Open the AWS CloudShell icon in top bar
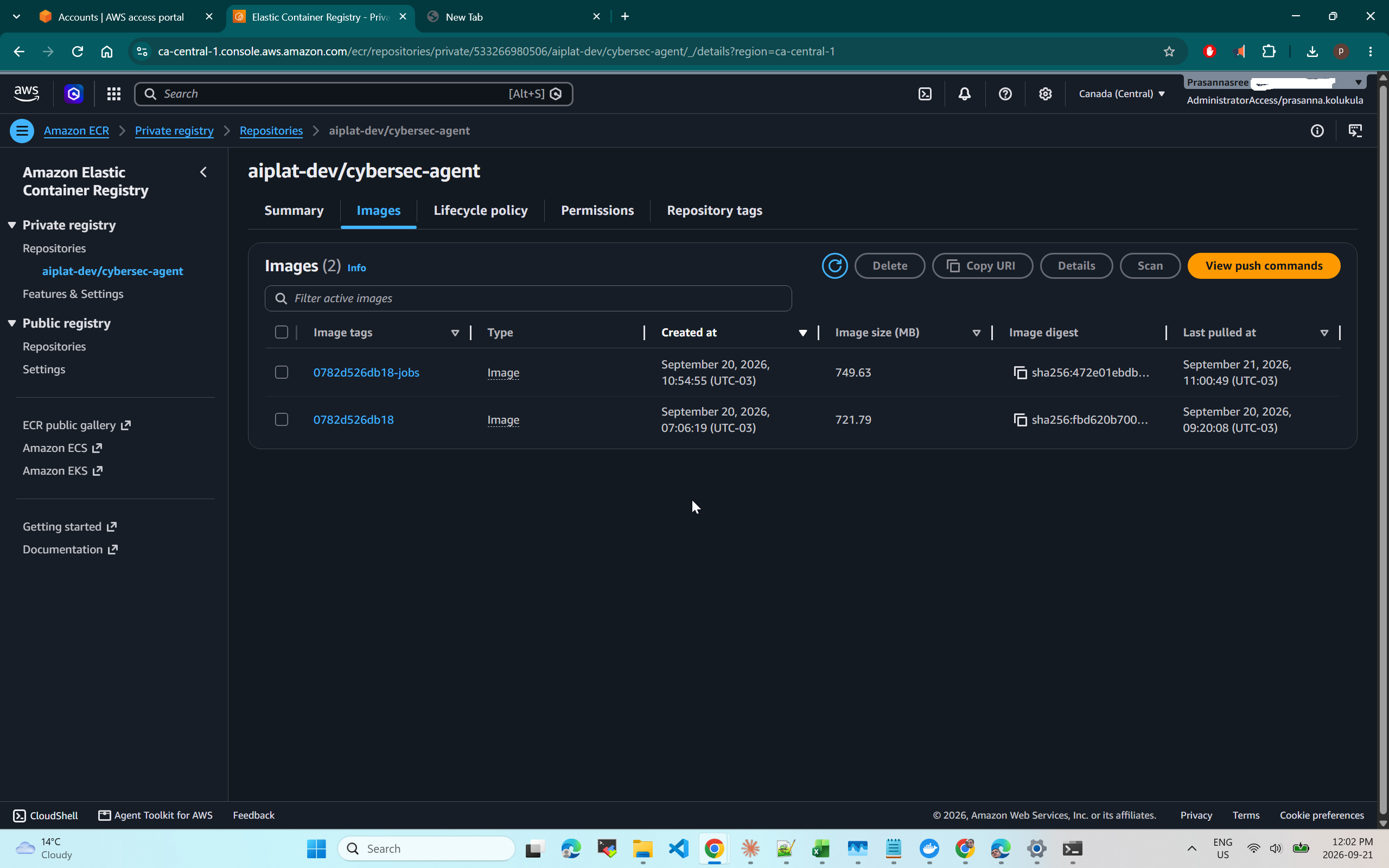The height and width of the screenshot is (868, 1389). pyautogui.click(x=925, y=93)
